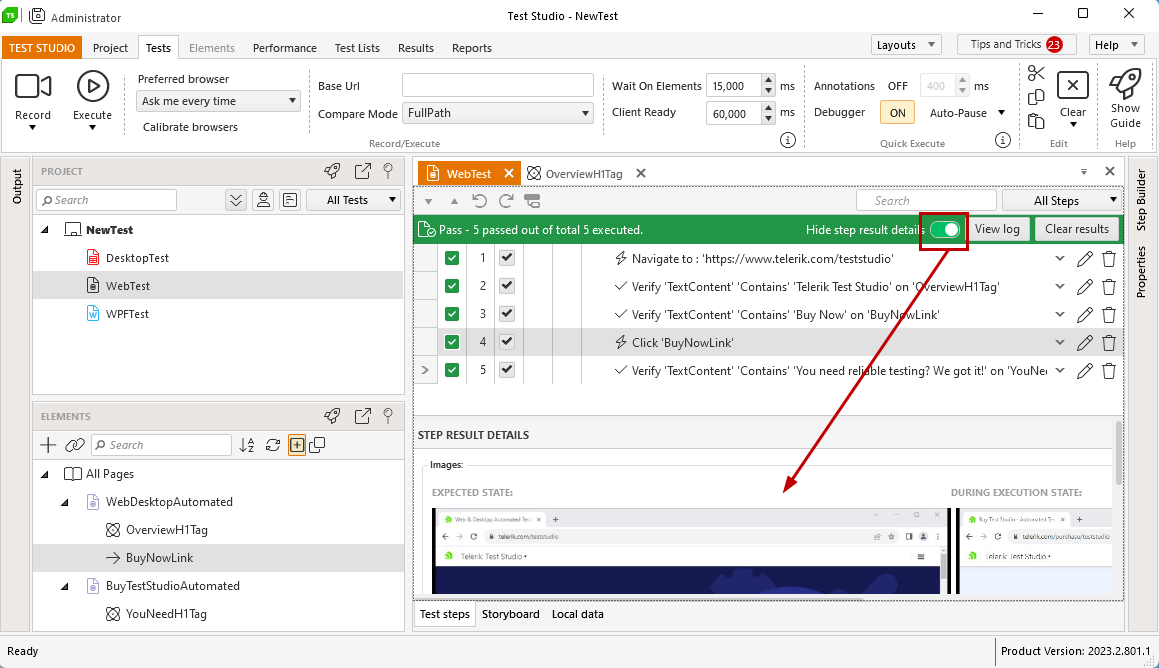Open Layouts dropdown

[x=905, y=45]
